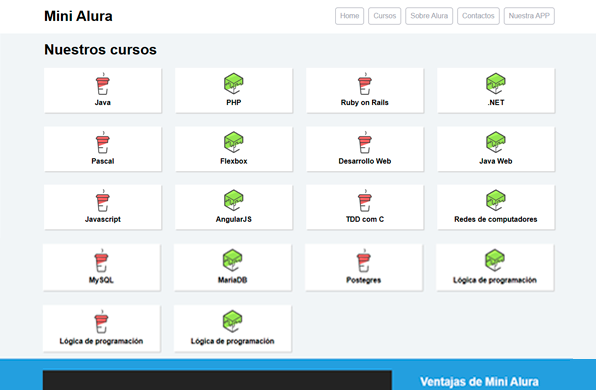Screen dimensions: 596x390
Task: Open the AngularJS course label
Action: click(233, 219)
